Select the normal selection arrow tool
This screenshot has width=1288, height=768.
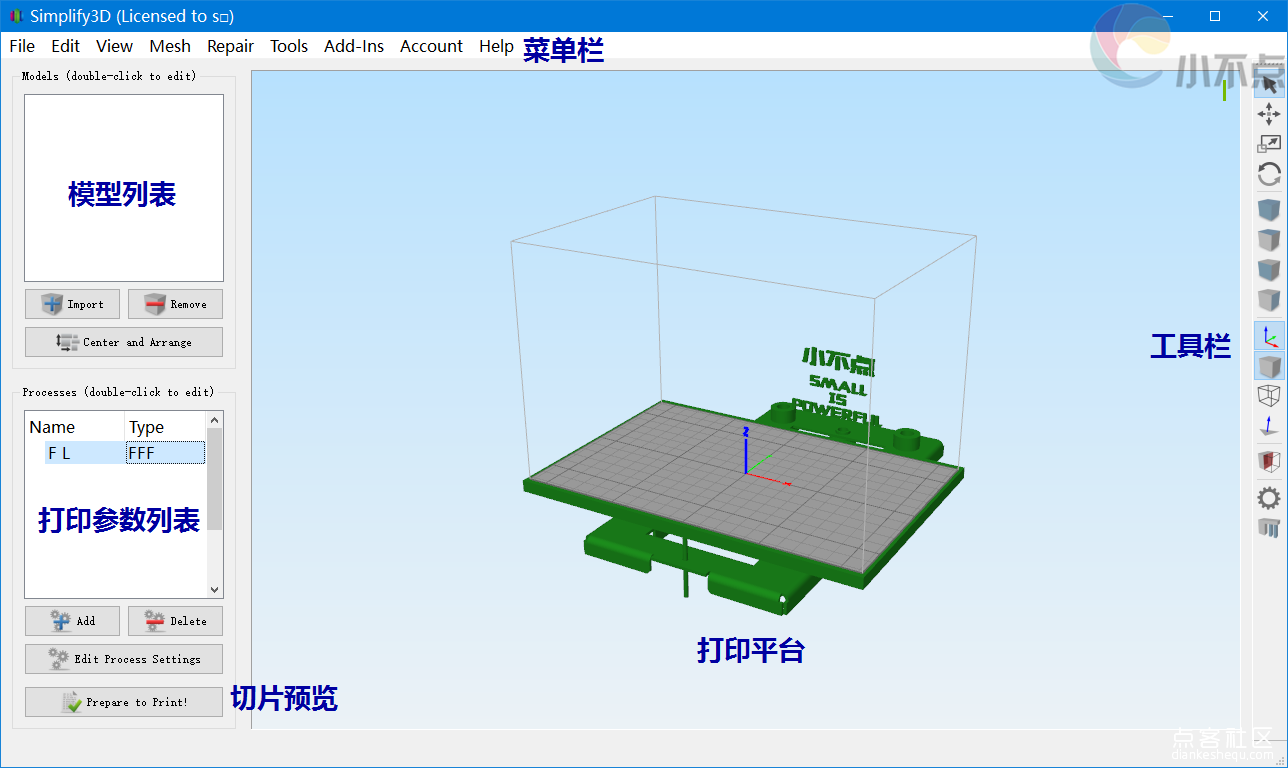[x=1269, y=84]
